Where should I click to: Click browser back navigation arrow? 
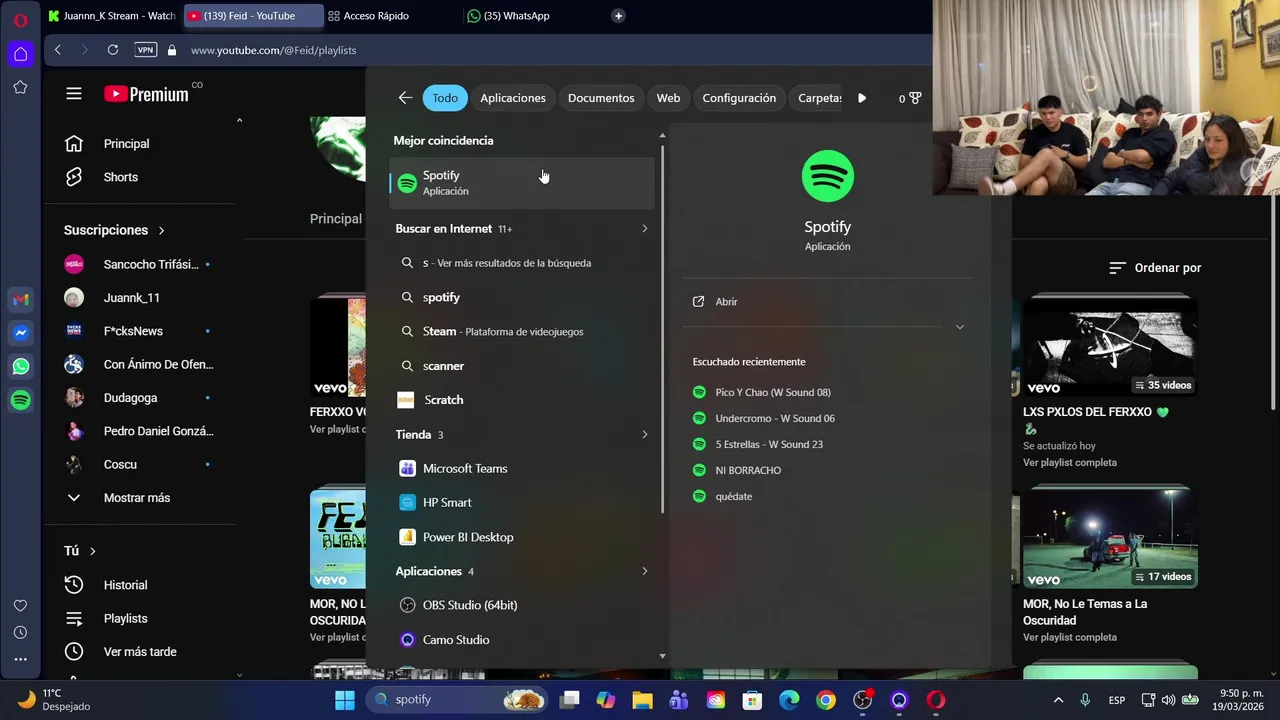pyautogui.click(x=58, y=50)
